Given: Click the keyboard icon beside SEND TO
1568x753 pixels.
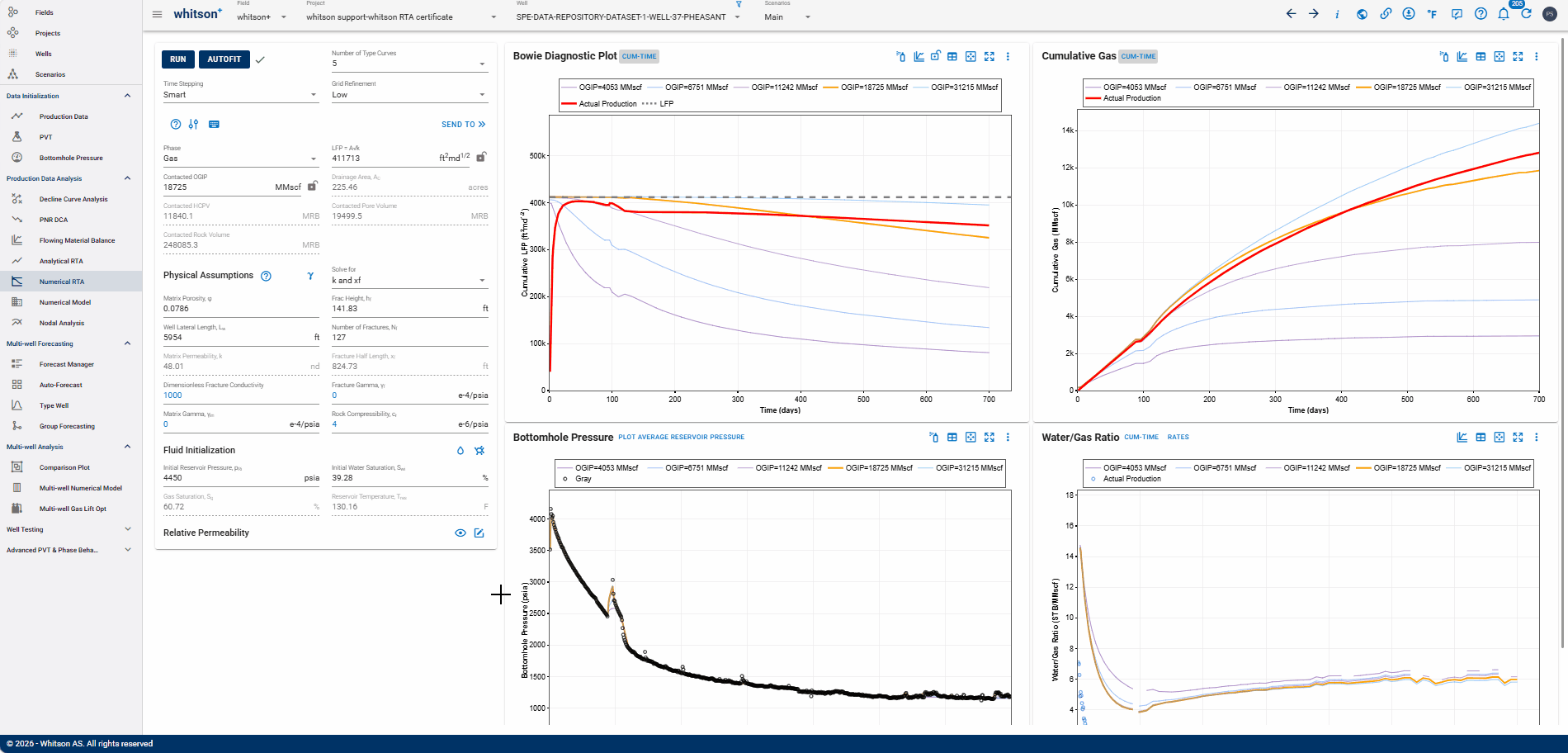Looking at the screenshot, I should pos(214,124).
